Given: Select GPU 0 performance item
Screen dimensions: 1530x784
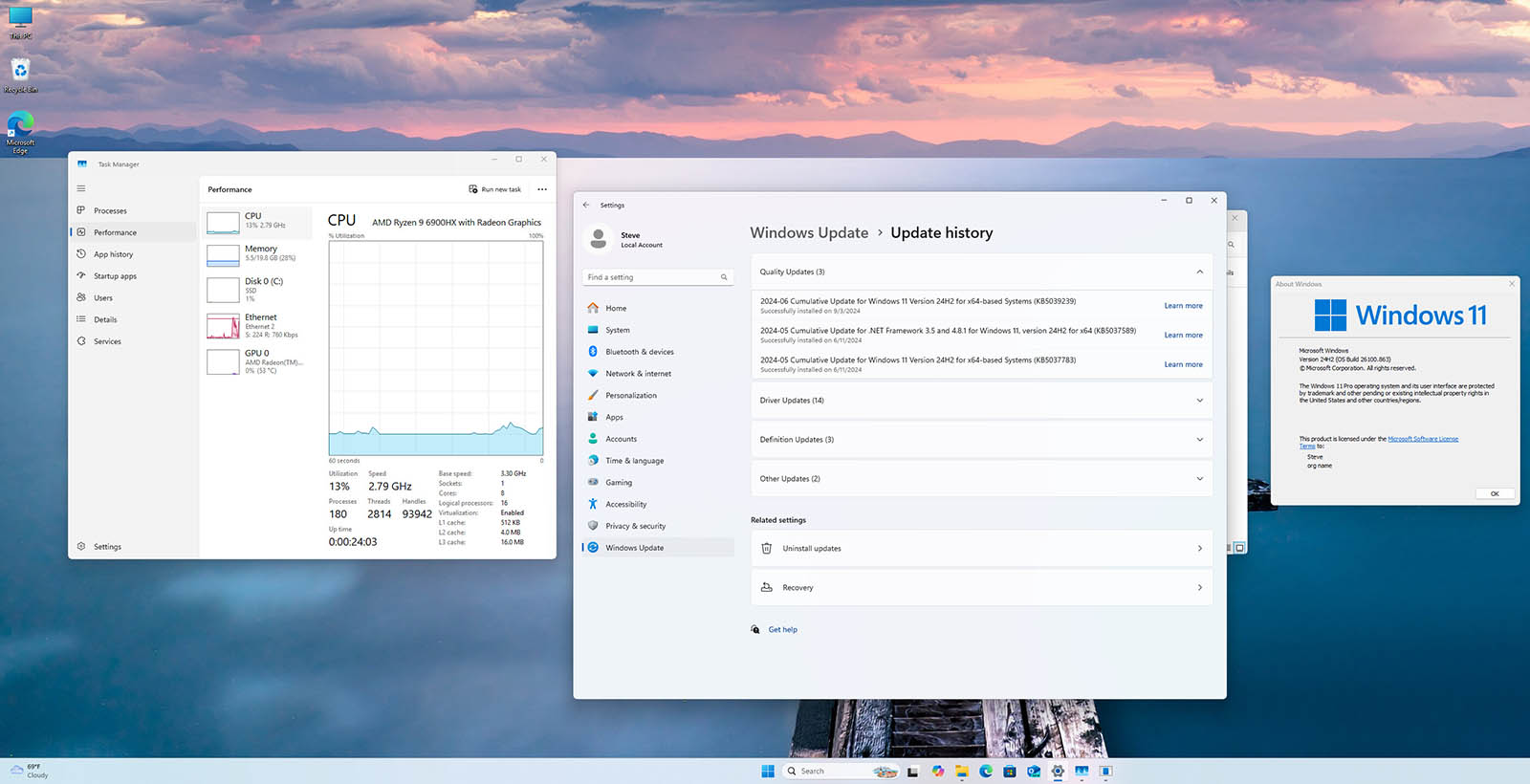Looking at the screenshot, I should (x=258, y=361).
